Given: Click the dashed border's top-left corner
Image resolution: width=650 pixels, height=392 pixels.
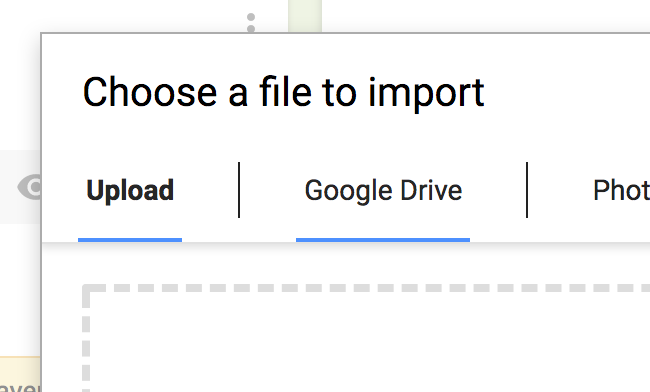Looking at the screenshot, I should pyautogui.click(x=86, y=288).
